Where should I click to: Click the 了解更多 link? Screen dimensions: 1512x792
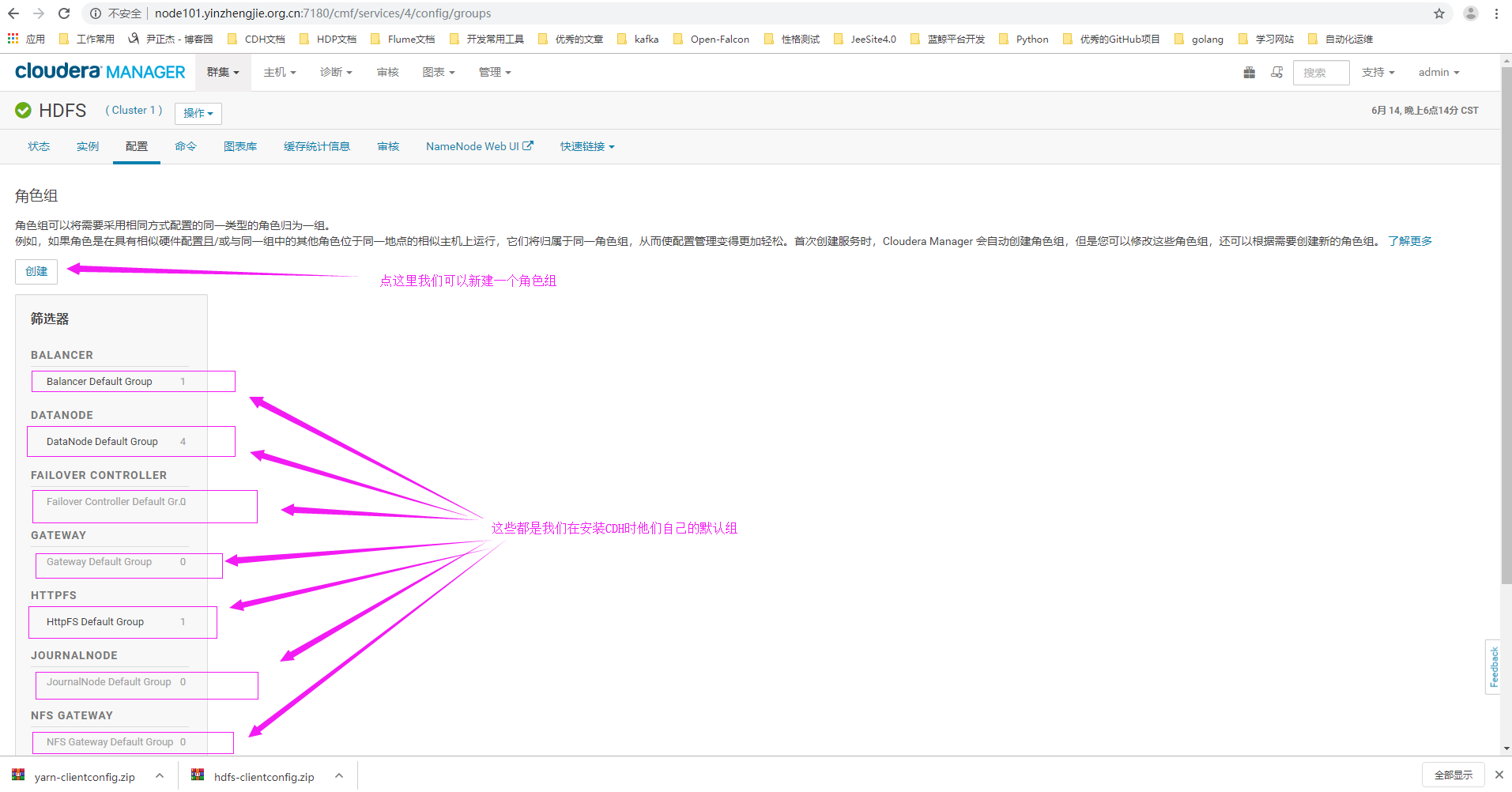tap(1410, 241)
